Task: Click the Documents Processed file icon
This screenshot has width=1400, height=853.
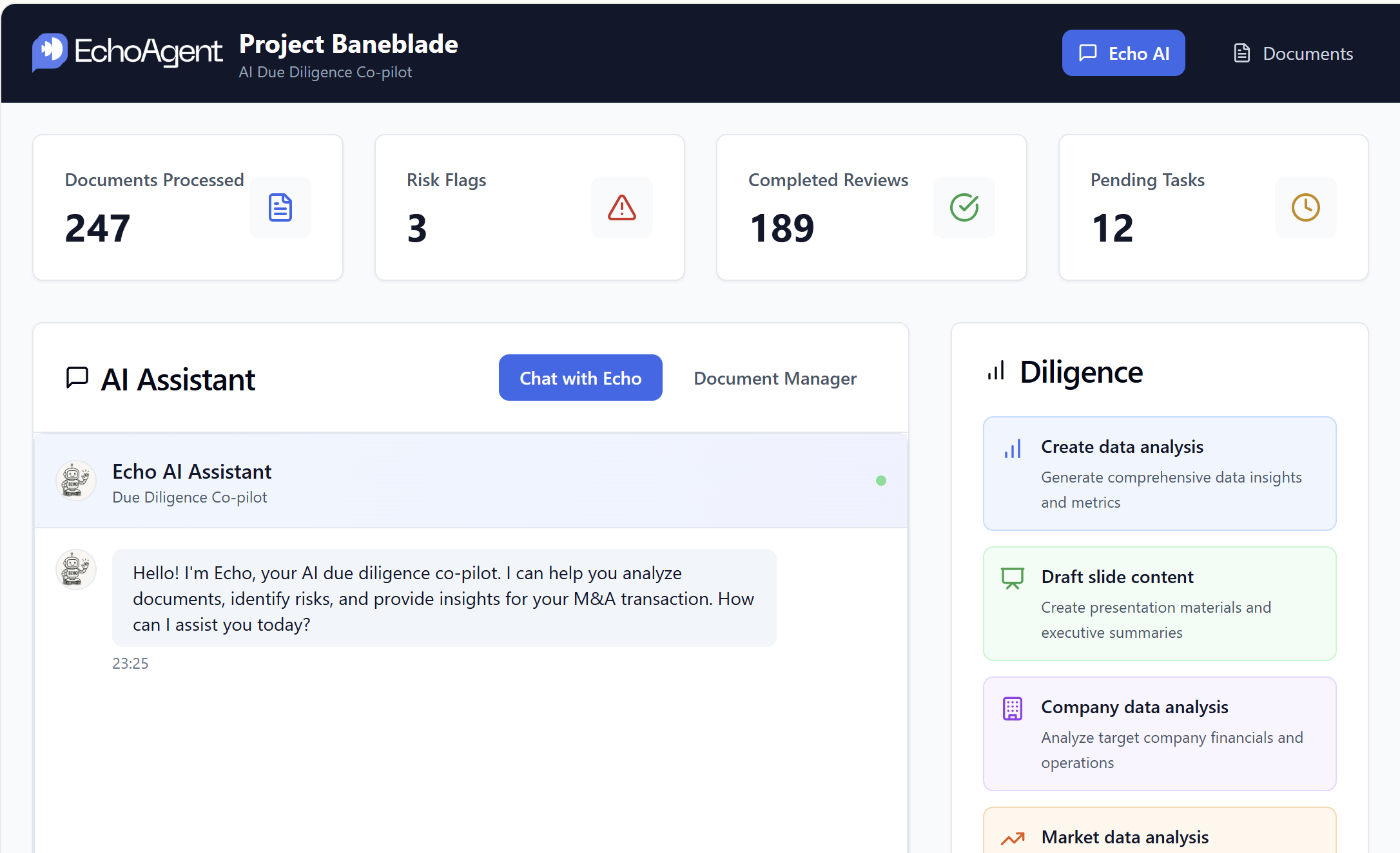Action: pos(280,207)
